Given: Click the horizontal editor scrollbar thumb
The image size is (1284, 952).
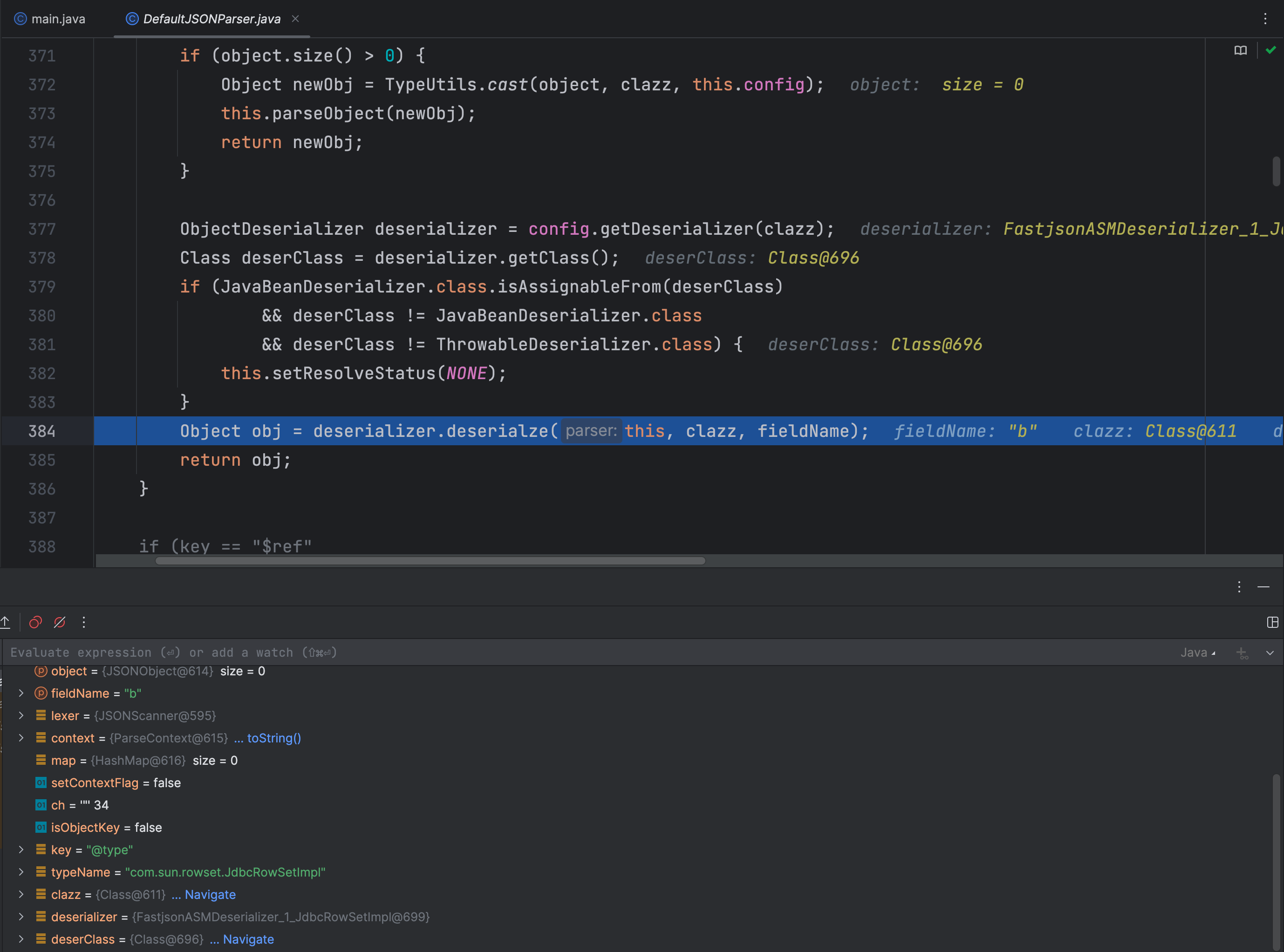Looking at the screenshot, I should [430, 561].
